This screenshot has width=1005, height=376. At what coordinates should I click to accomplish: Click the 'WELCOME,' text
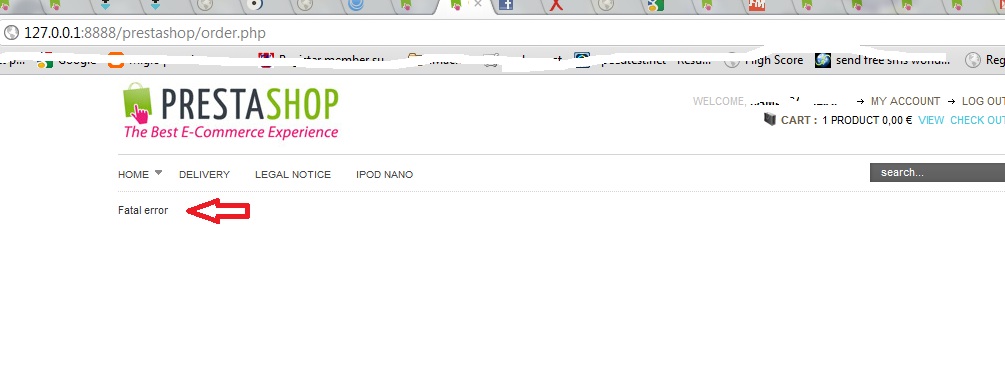720,101
